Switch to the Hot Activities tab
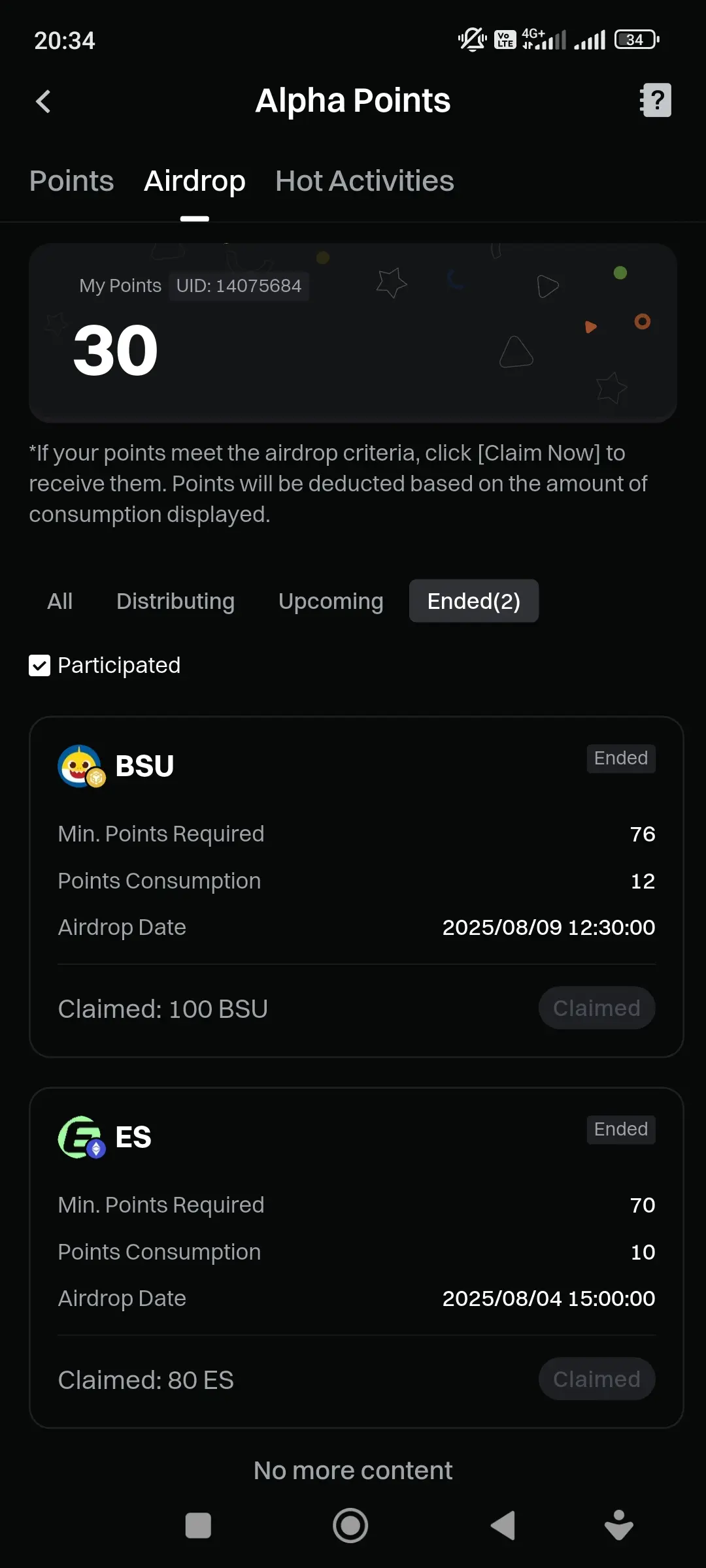 click(365, 181)
